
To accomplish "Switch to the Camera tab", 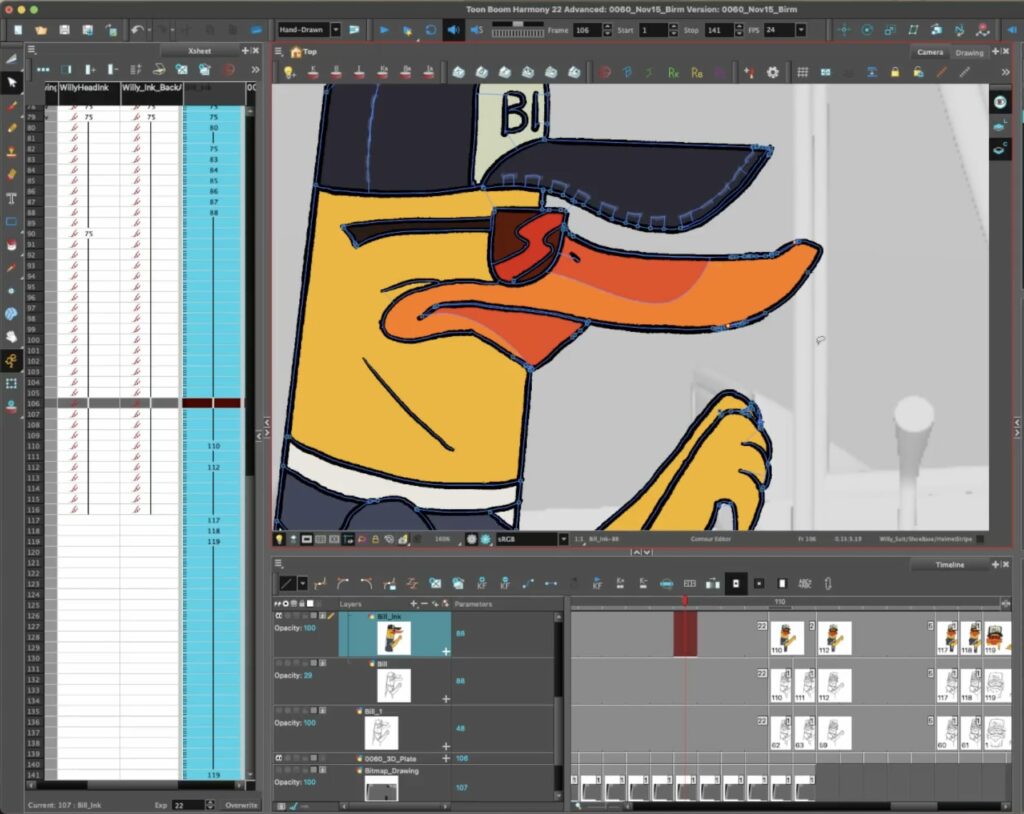I will coord(930,52).
